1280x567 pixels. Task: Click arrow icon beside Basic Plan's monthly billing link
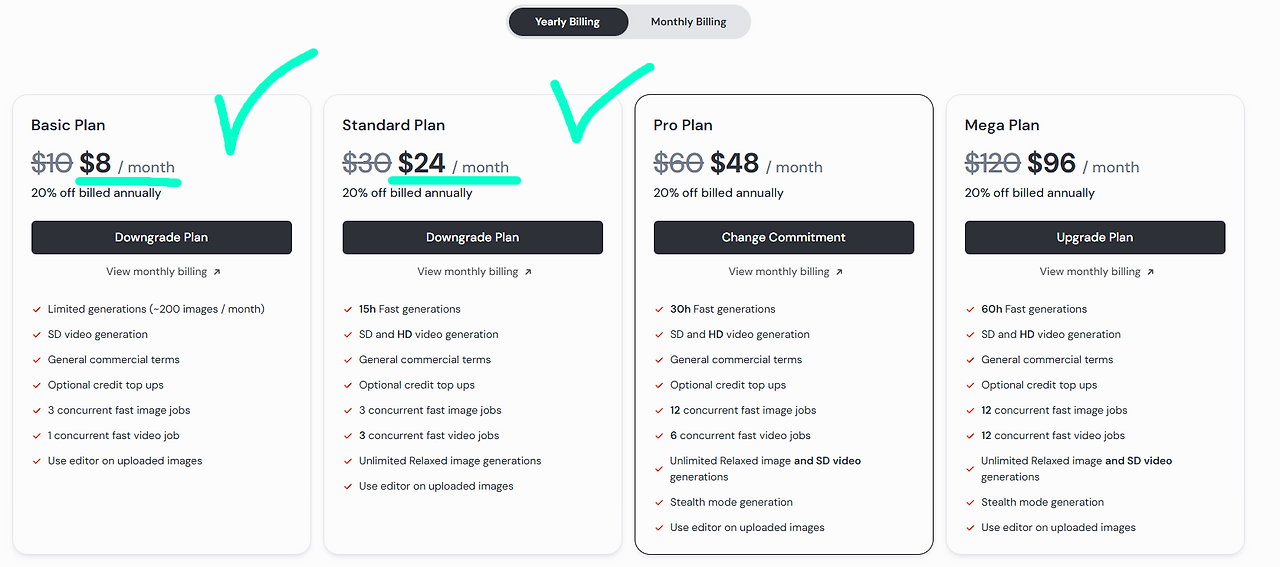tap(217, 272)
